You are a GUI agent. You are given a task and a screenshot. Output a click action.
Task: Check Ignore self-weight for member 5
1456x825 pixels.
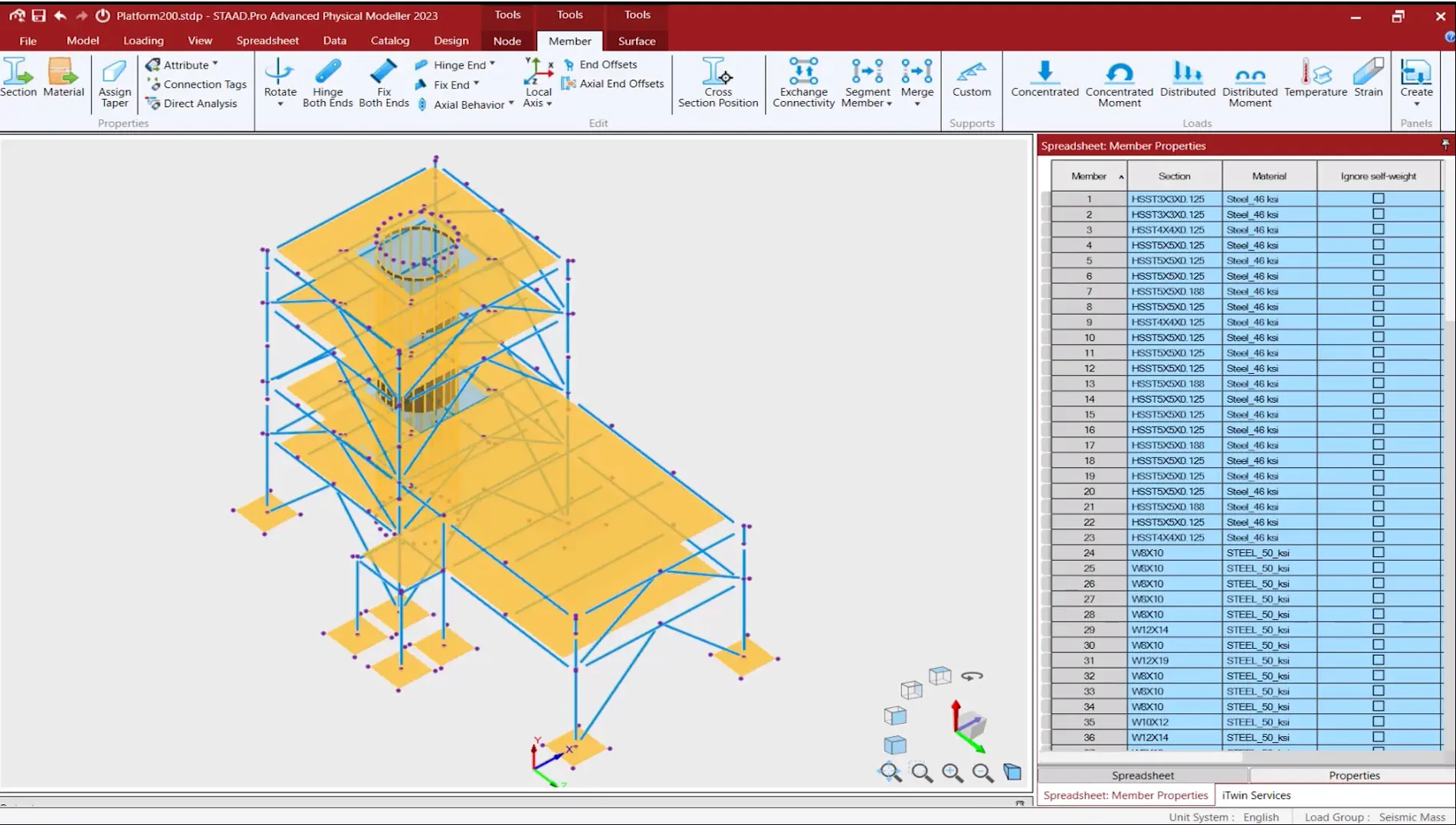[1379, 260]
